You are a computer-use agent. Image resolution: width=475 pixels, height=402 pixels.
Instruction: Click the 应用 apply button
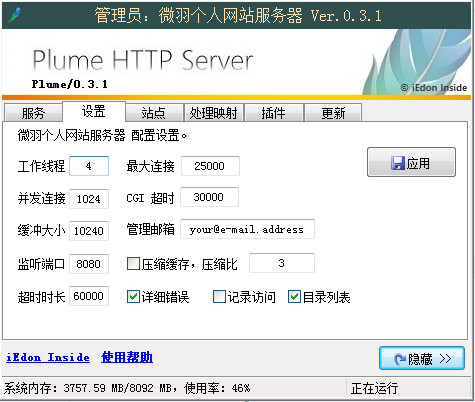click(x=411, y=162)
